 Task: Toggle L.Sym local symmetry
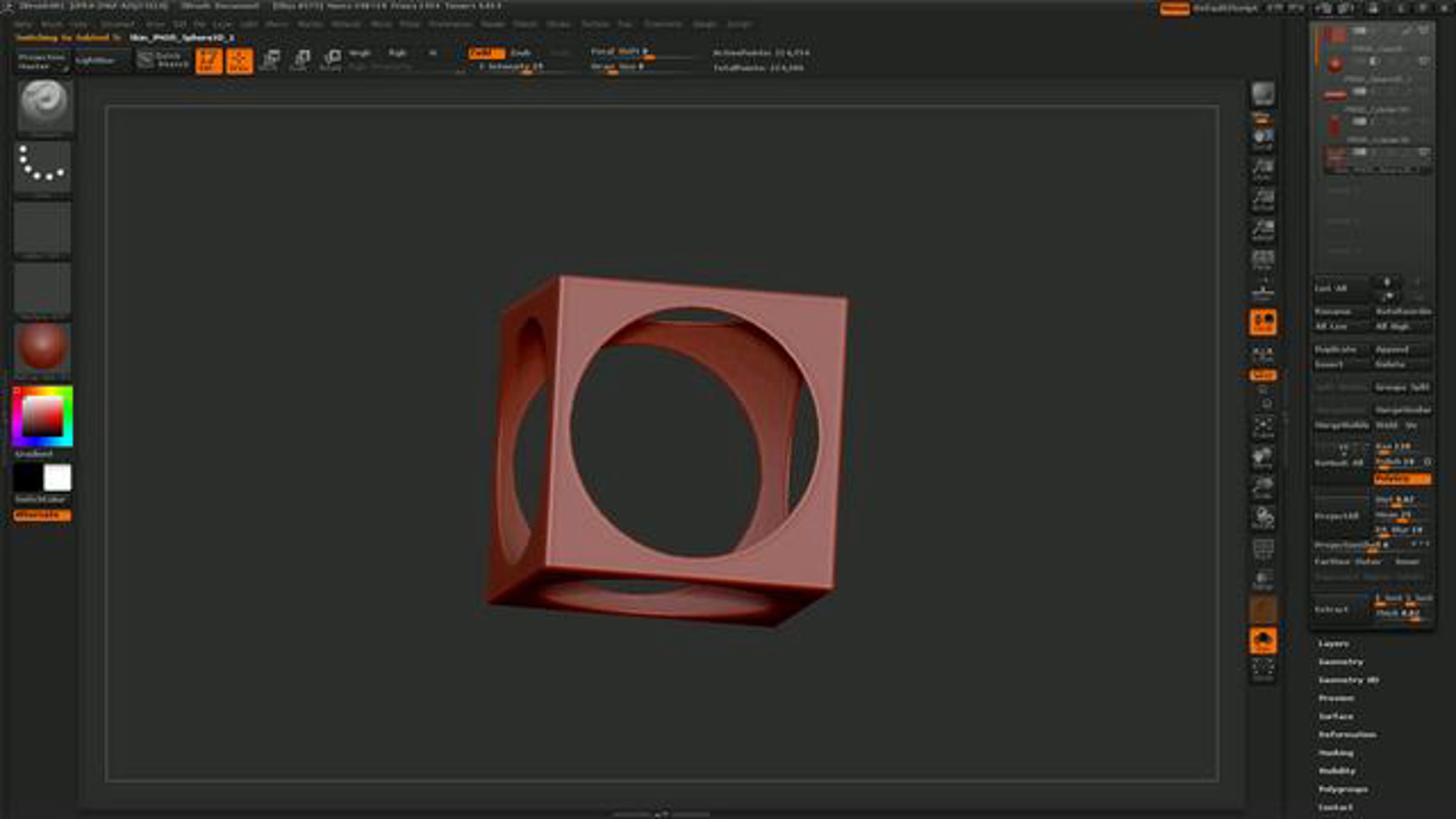pos(1263,352)
